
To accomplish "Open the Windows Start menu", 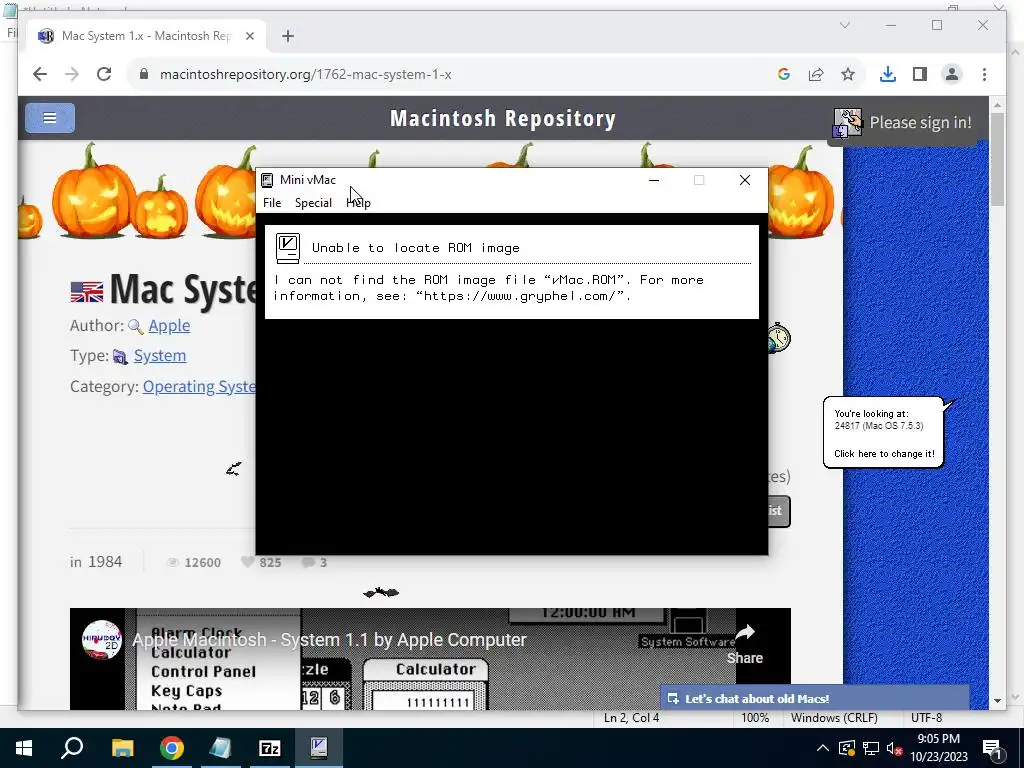I will coord(24,748).
